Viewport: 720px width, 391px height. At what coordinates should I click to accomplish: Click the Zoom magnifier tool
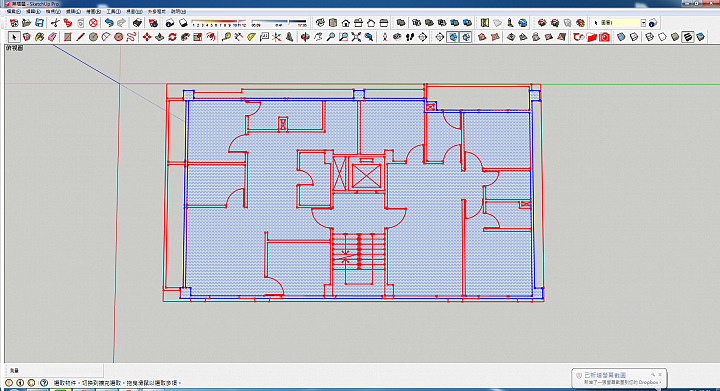[331, 37]
